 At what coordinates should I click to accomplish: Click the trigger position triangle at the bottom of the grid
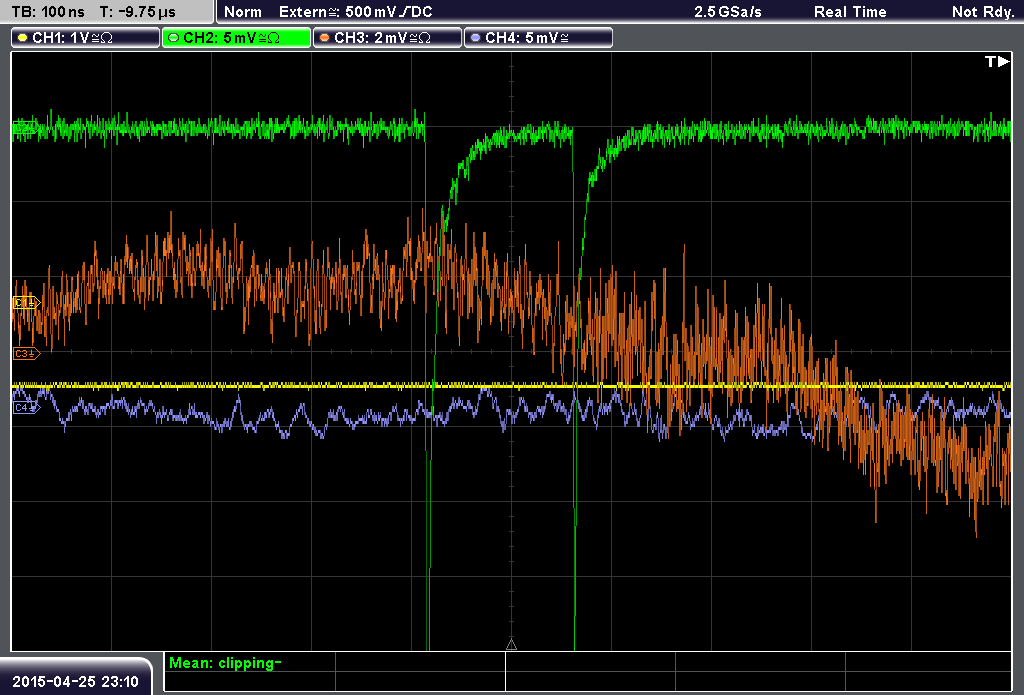coord(511,645)
